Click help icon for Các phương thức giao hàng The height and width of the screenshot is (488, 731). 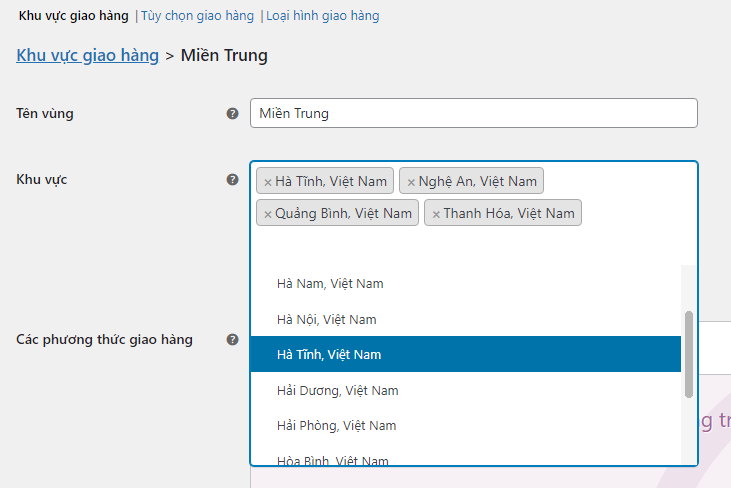coord(232,340)
